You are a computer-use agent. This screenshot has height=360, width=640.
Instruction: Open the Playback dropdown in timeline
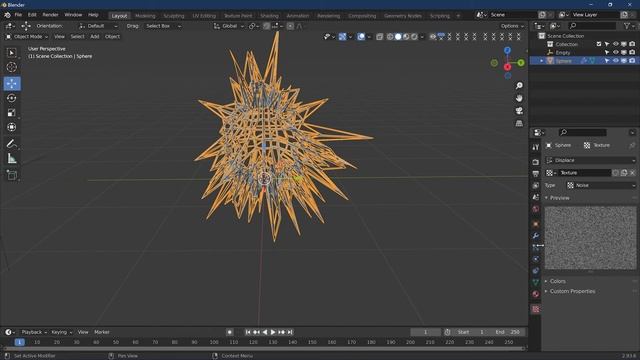34,332
